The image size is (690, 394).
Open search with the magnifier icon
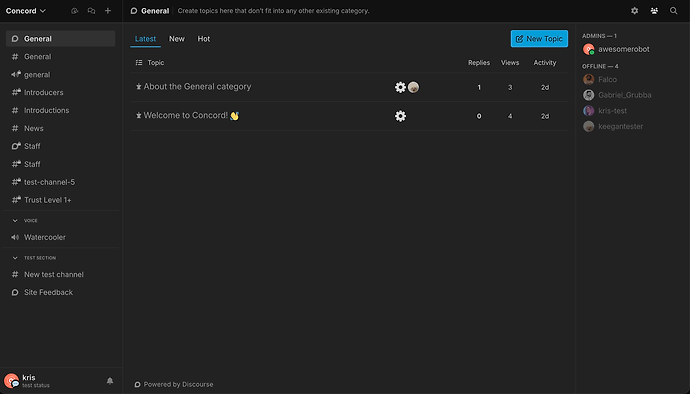[674, 11]
